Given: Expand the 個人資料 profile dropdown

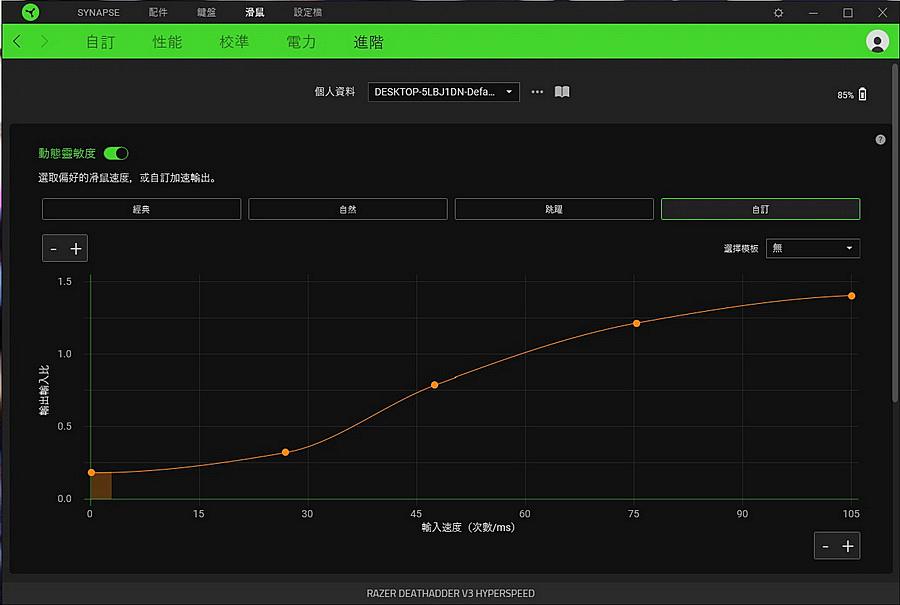Looking at the screenshot, I should 443,92.
